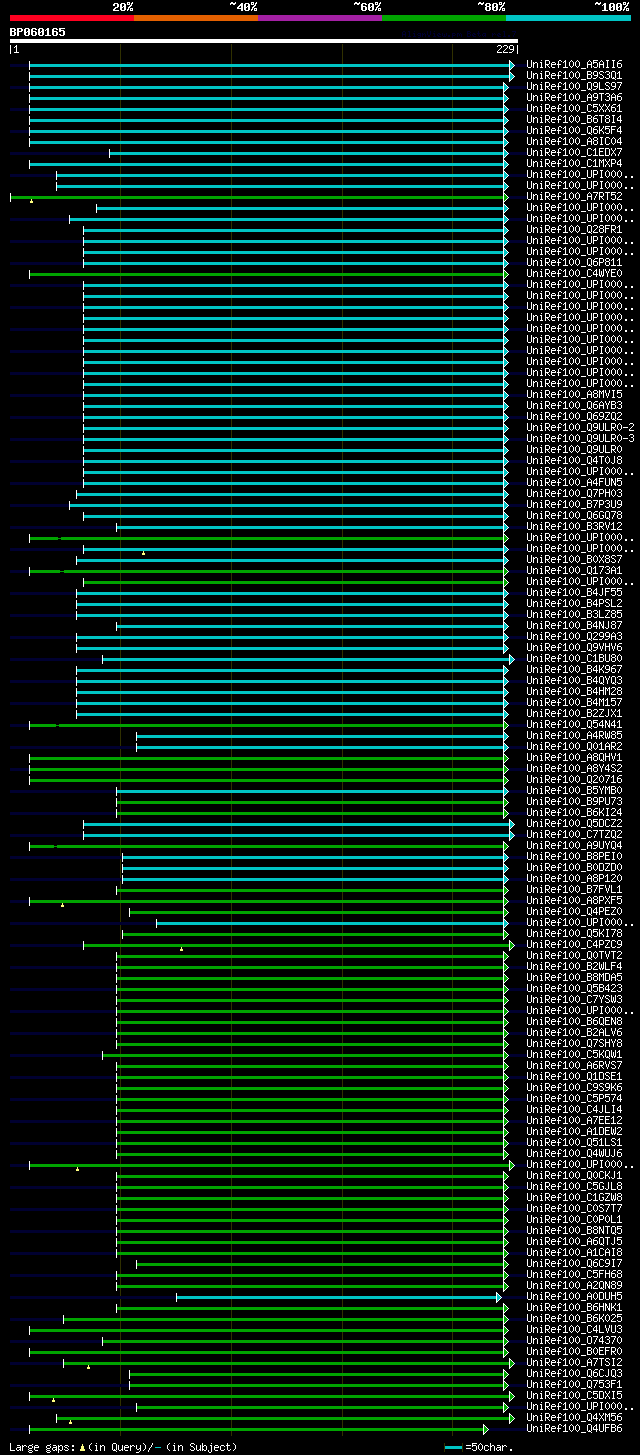Viewport: 640px width, 1455px height.
Task: Click the UniRef100_B3RV12 label
Action: point(574,526)
